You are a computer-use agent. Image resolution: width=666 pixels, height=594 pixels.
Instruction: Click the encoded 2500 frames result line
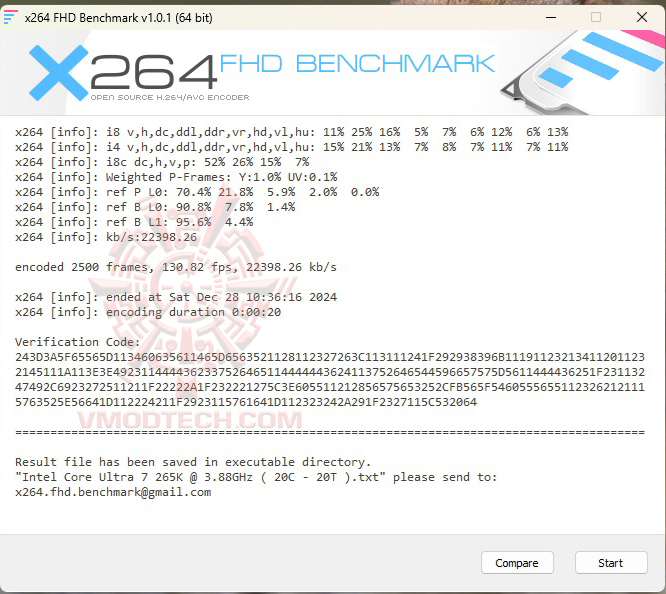176,267
